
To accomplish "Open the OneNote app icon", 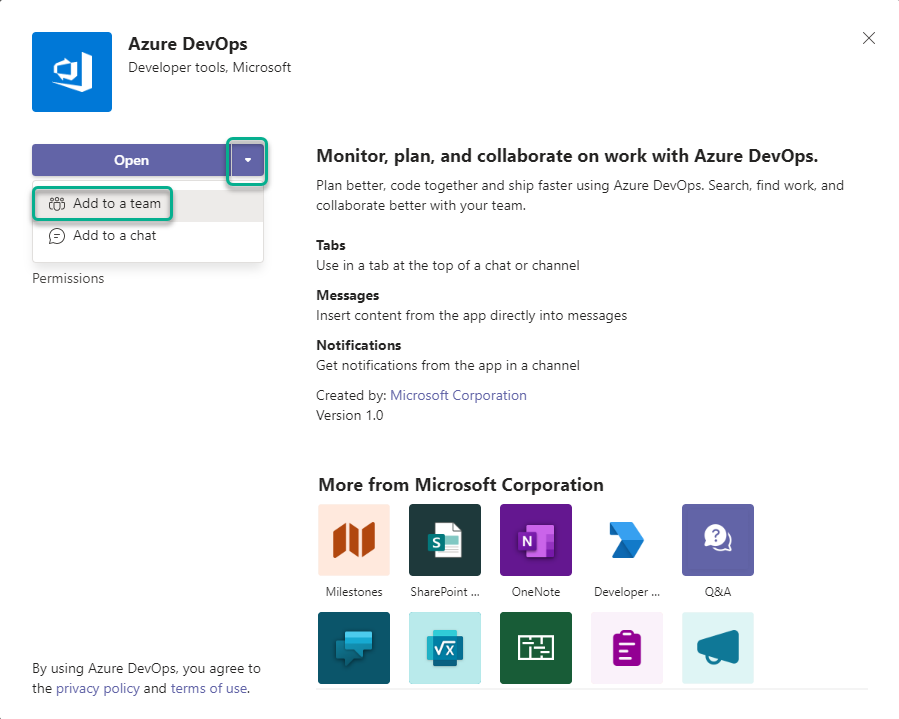I will 536,540.
